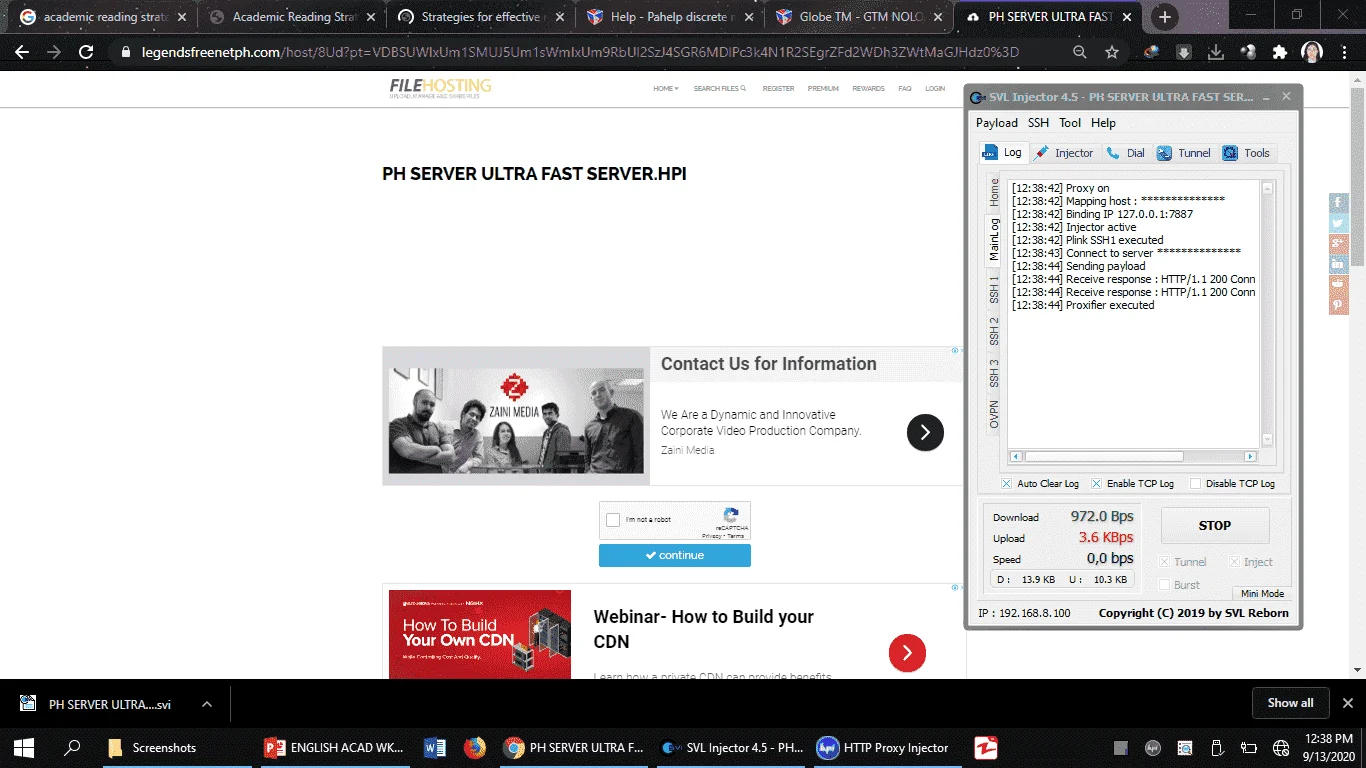The image size is (1366, 768).
Task: Share page via LinkedIn icon
Action: pyautogui.click(x=1338, y=264)
